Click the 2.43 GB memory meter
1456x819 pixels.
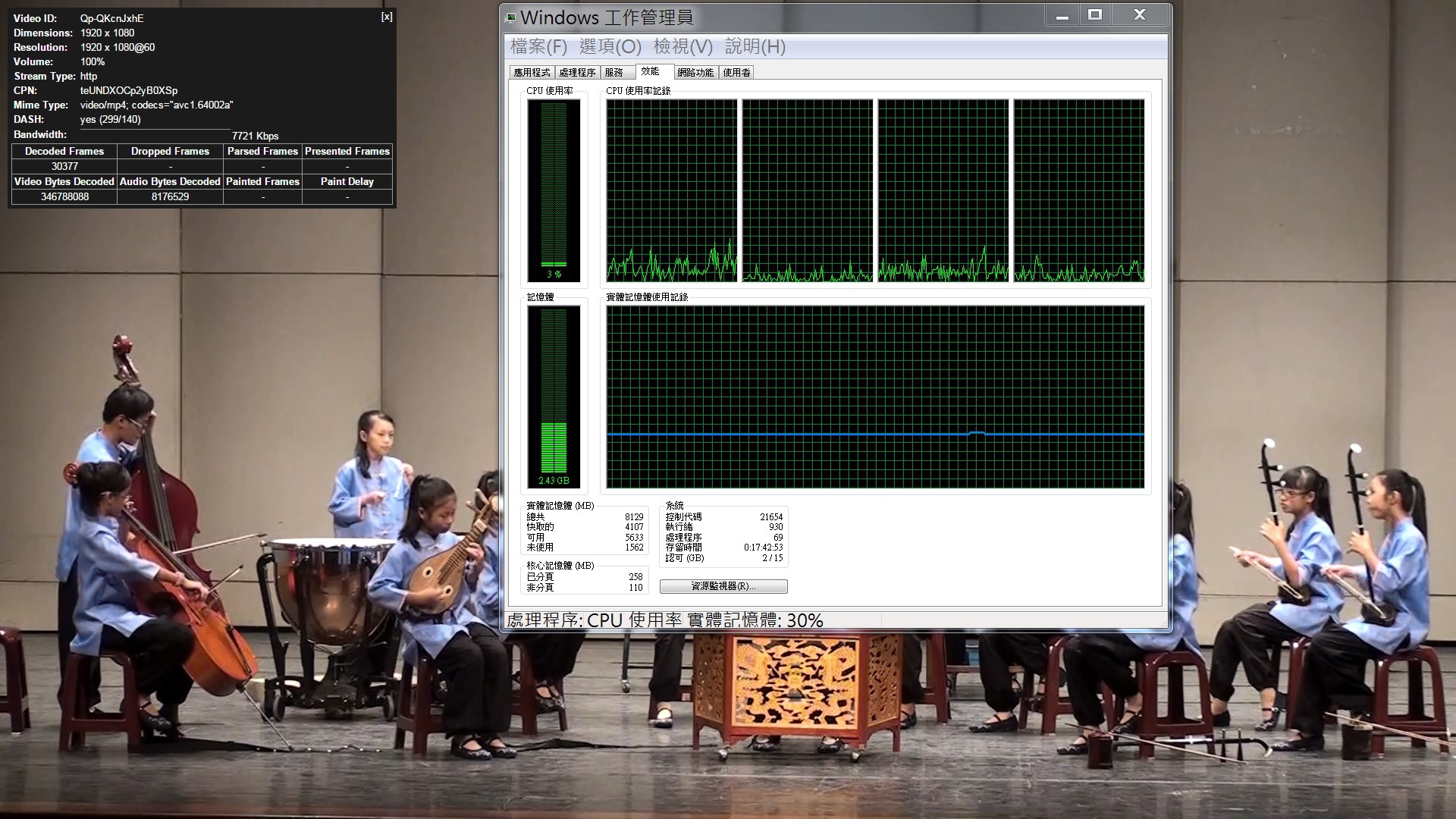coord(554,397)
